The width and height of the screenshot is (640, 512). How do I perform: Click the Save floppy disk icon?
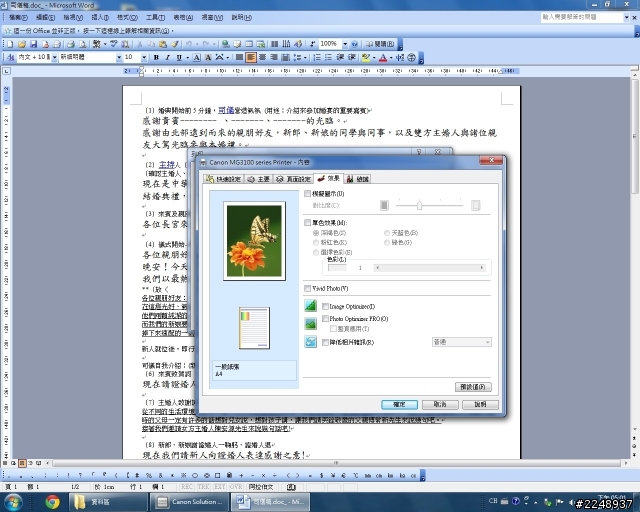pos(33,44)
